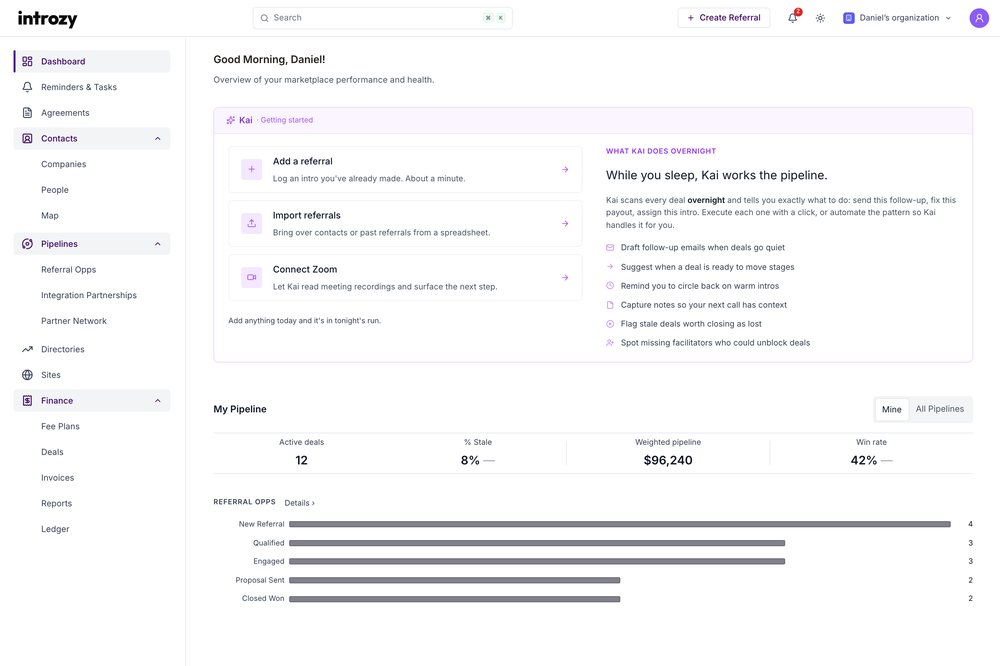The image size is (1000, 666).
Task: Click the Pipelines target icon
Action: point(27,244)
